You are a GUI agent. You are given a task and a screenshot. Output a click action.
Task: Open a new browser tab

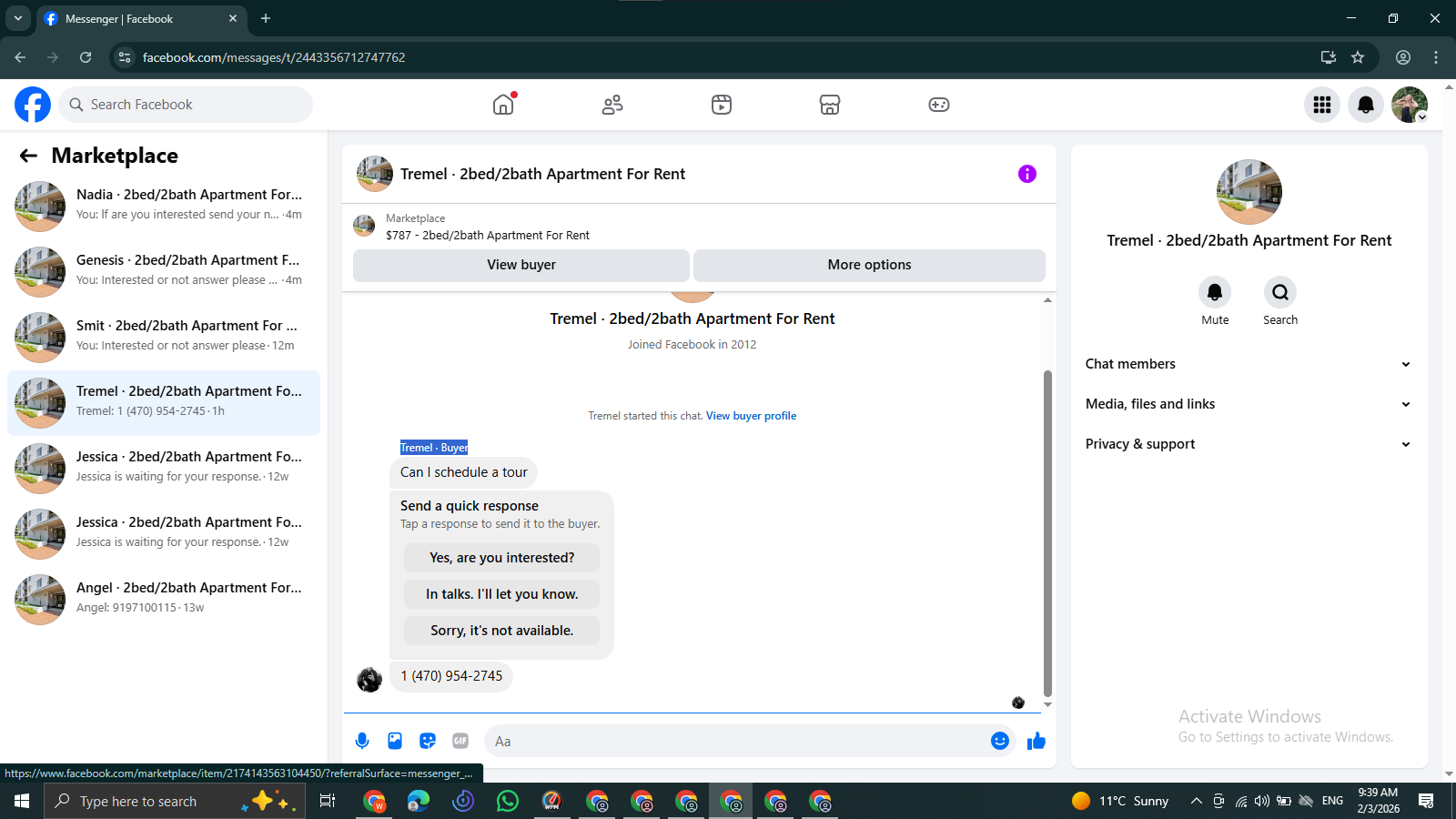[266, 18]
